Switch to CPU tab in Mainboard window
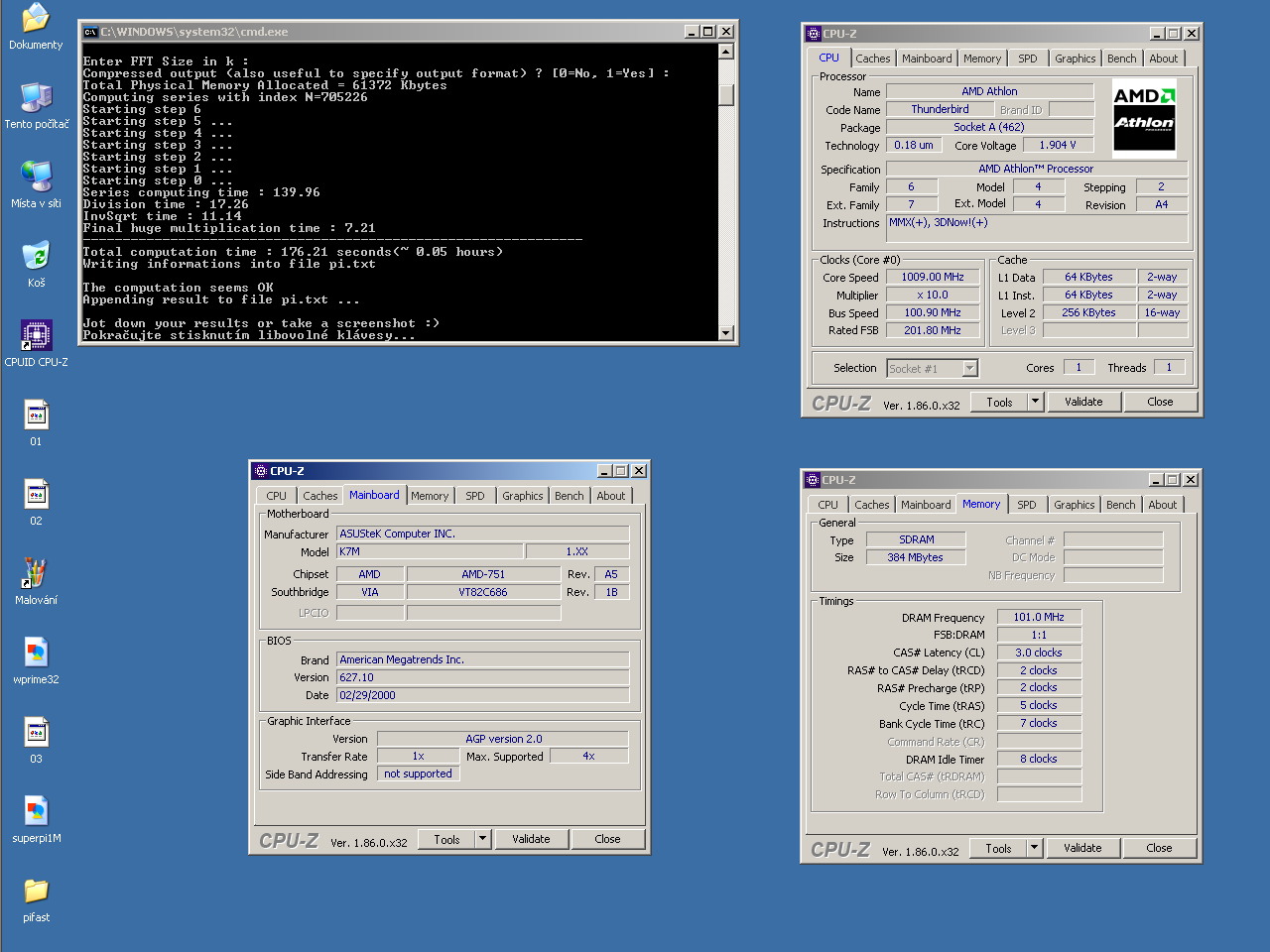Viewport: 1270px width, 952px height. pos(277,496)
